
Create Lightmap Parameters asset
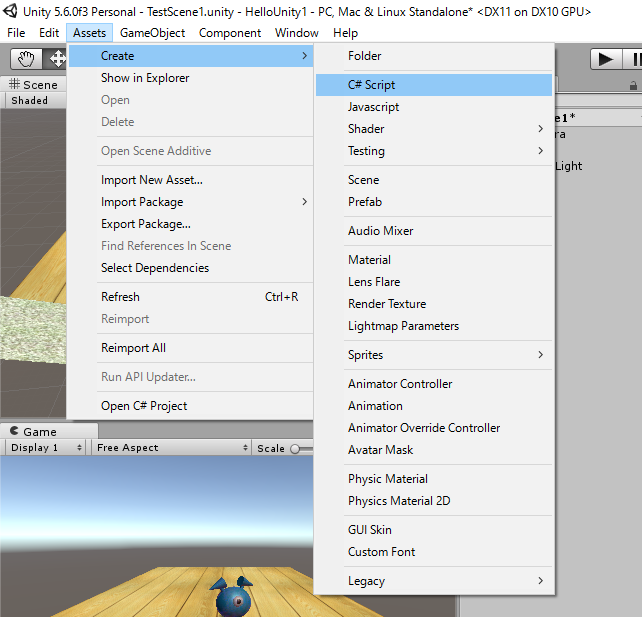[x=434, y=326]
